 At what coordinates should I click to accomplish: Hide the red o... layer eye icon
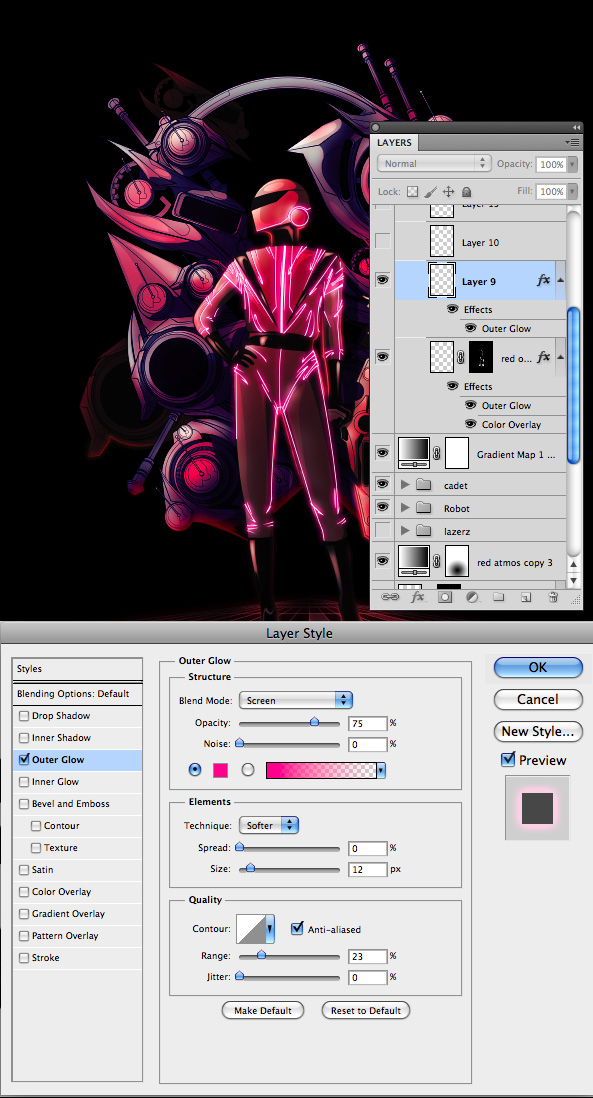click(x=383, y=357)
